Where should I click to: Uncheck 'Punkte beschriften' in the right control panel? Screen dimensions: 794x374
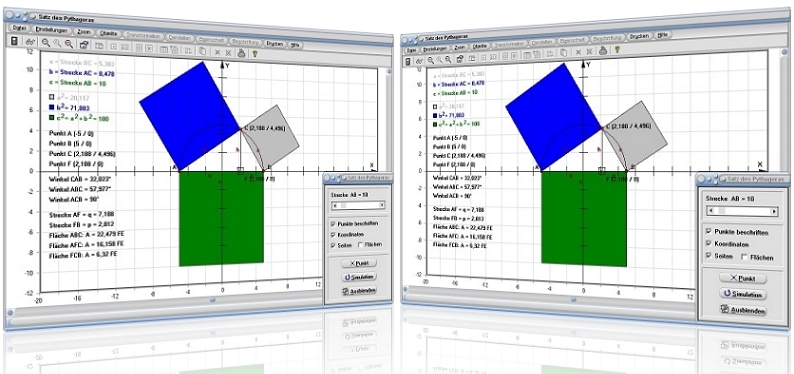709,231
